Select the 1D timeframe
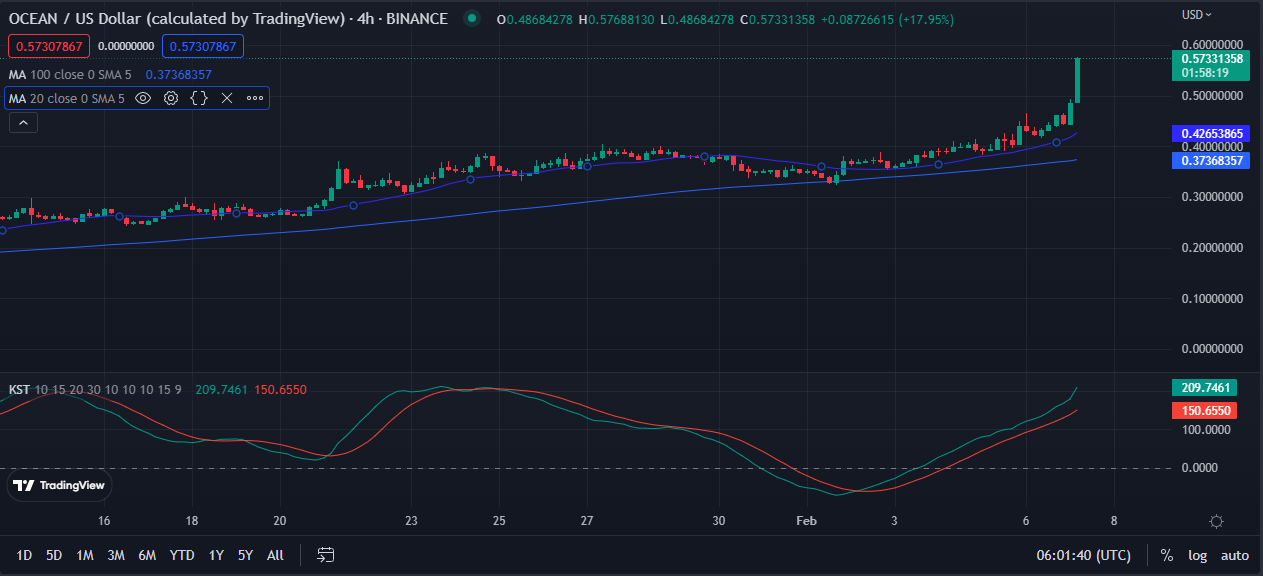Image resolution: width=1263 pixels, height=576 pixels. pos(24,555)
